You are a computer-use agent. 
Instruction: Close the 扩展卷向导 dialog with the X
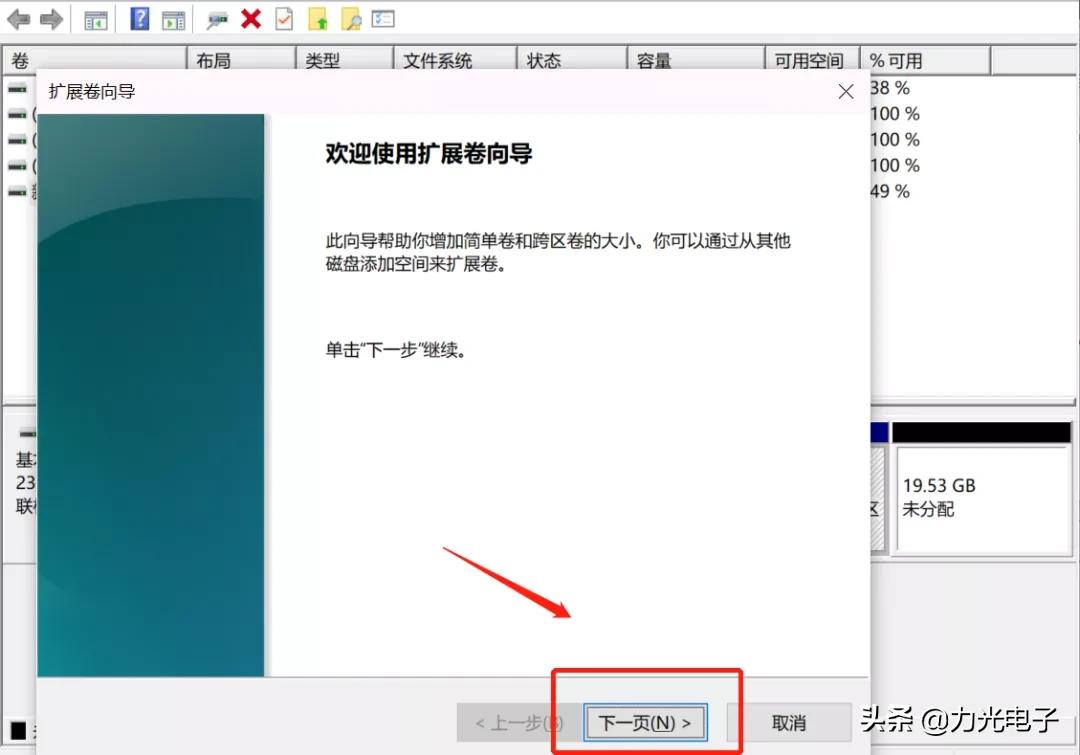pos(845,91)
